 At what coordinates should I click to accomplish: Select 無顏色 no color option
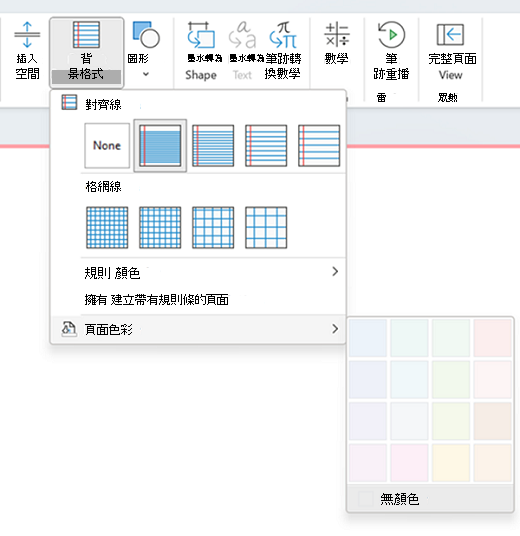pos(430,499)
